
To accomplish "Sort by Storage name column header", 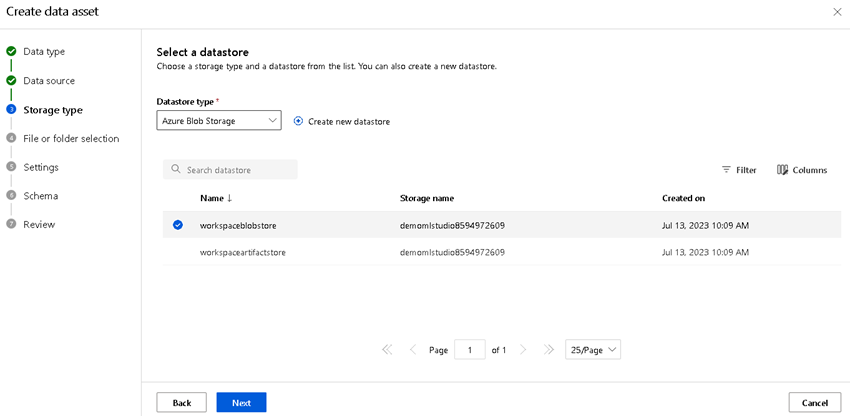I will point(427,199).
